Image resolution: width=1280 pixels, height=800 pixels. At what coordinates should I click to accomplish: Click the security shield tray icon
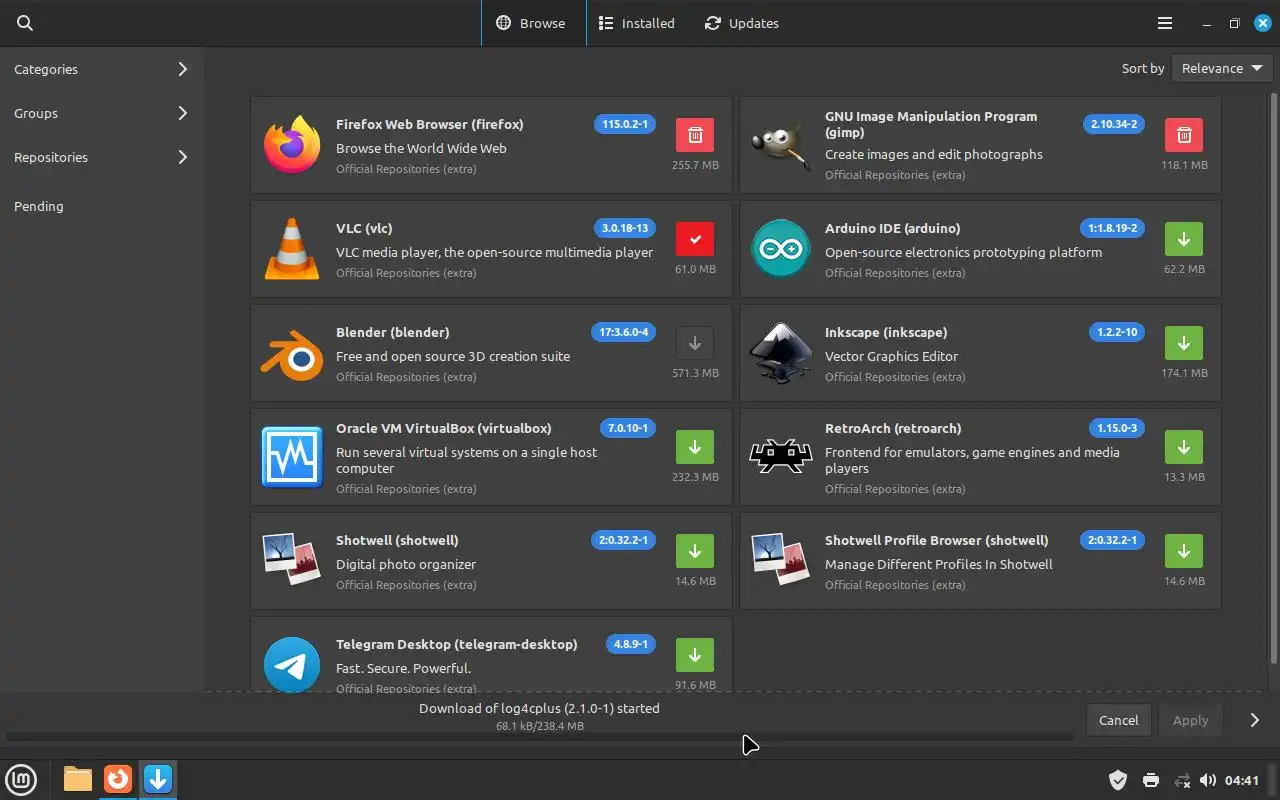click(x=1118, y=780)
